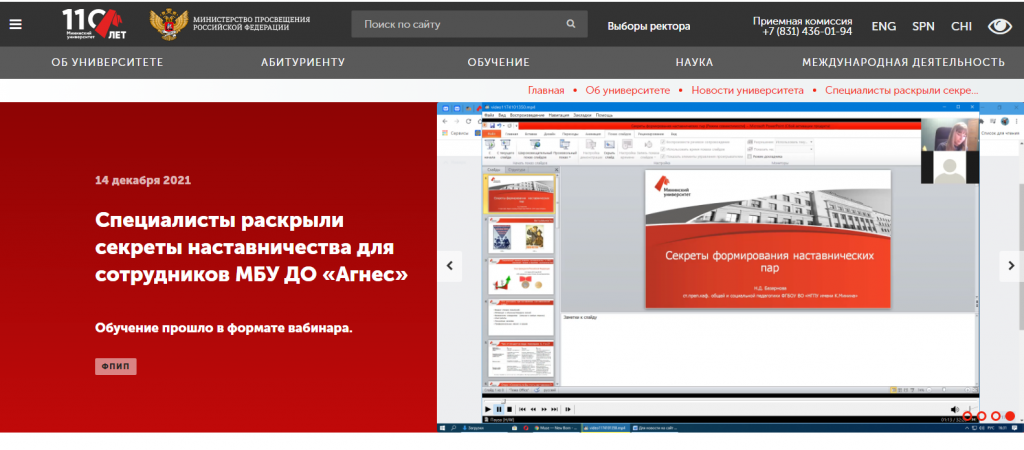Open the 'Выборы ректора' link
The image size is (1024, 450).
point(648,26)
